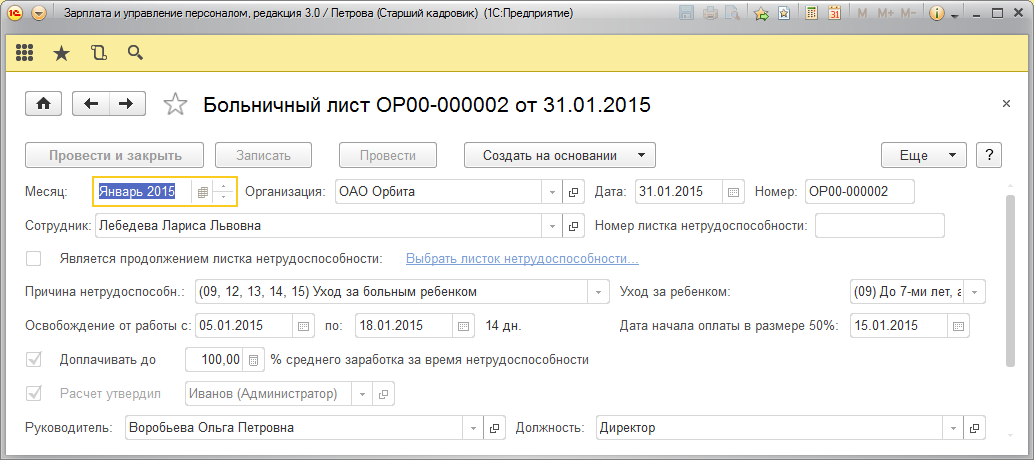Open ОАО Орбита organization card button
Screen dimensions: 1034x460
573,192
